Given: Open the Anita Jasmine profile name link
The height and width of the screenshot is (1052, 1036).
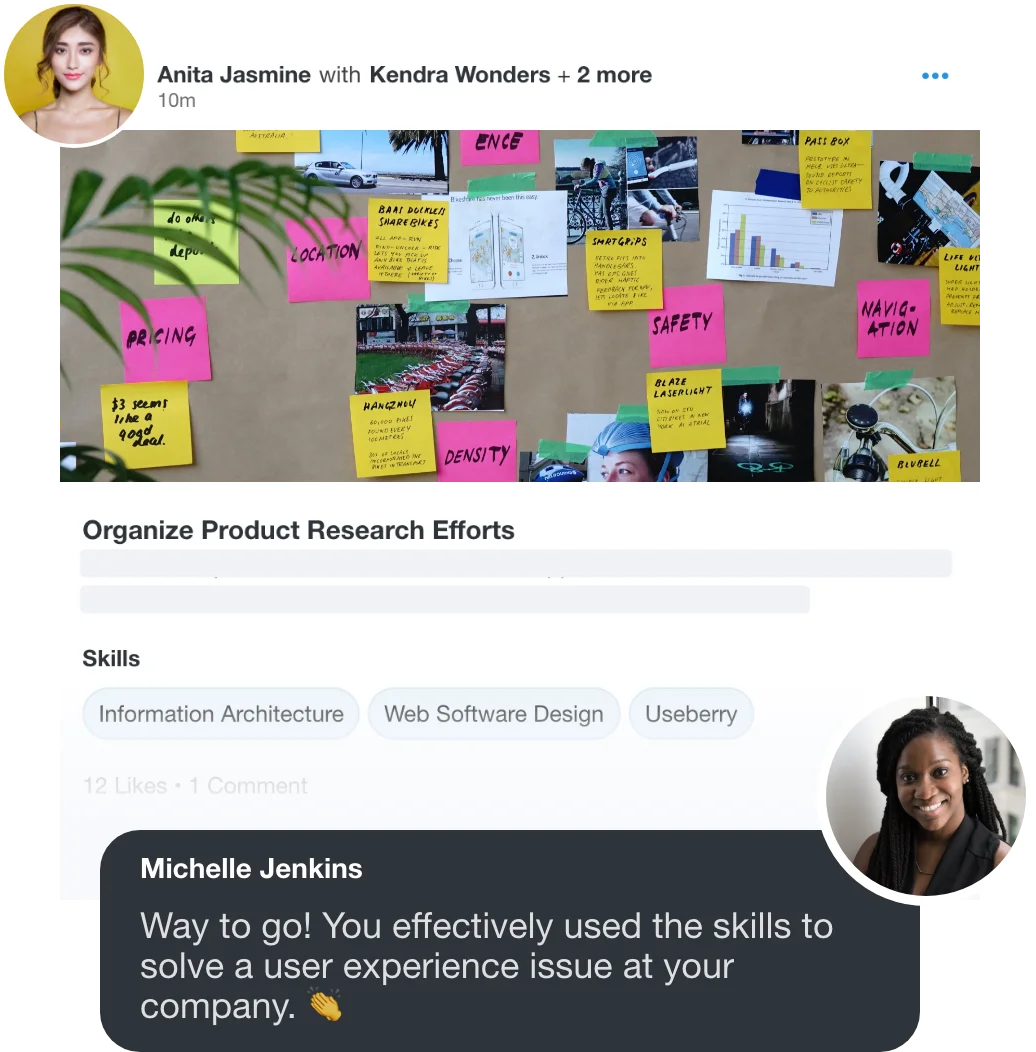Looking at the screenshot, I should 234,74.
